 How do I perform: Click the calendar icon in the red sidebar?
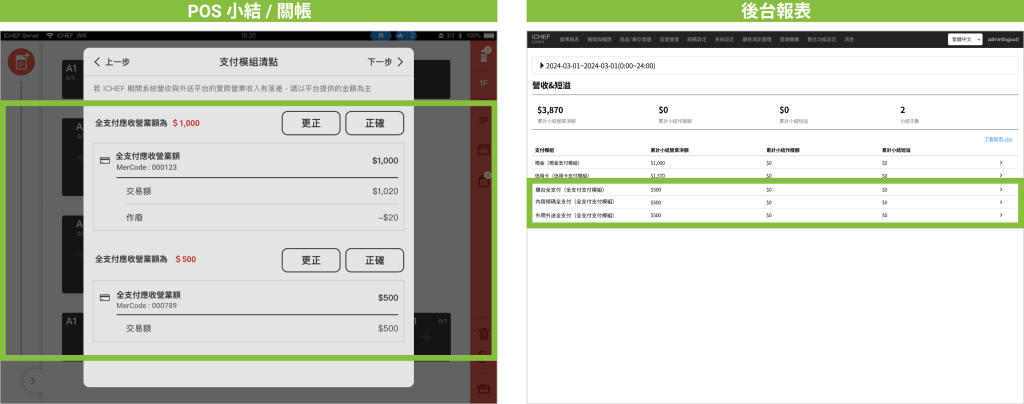click(x=483, y=150)
